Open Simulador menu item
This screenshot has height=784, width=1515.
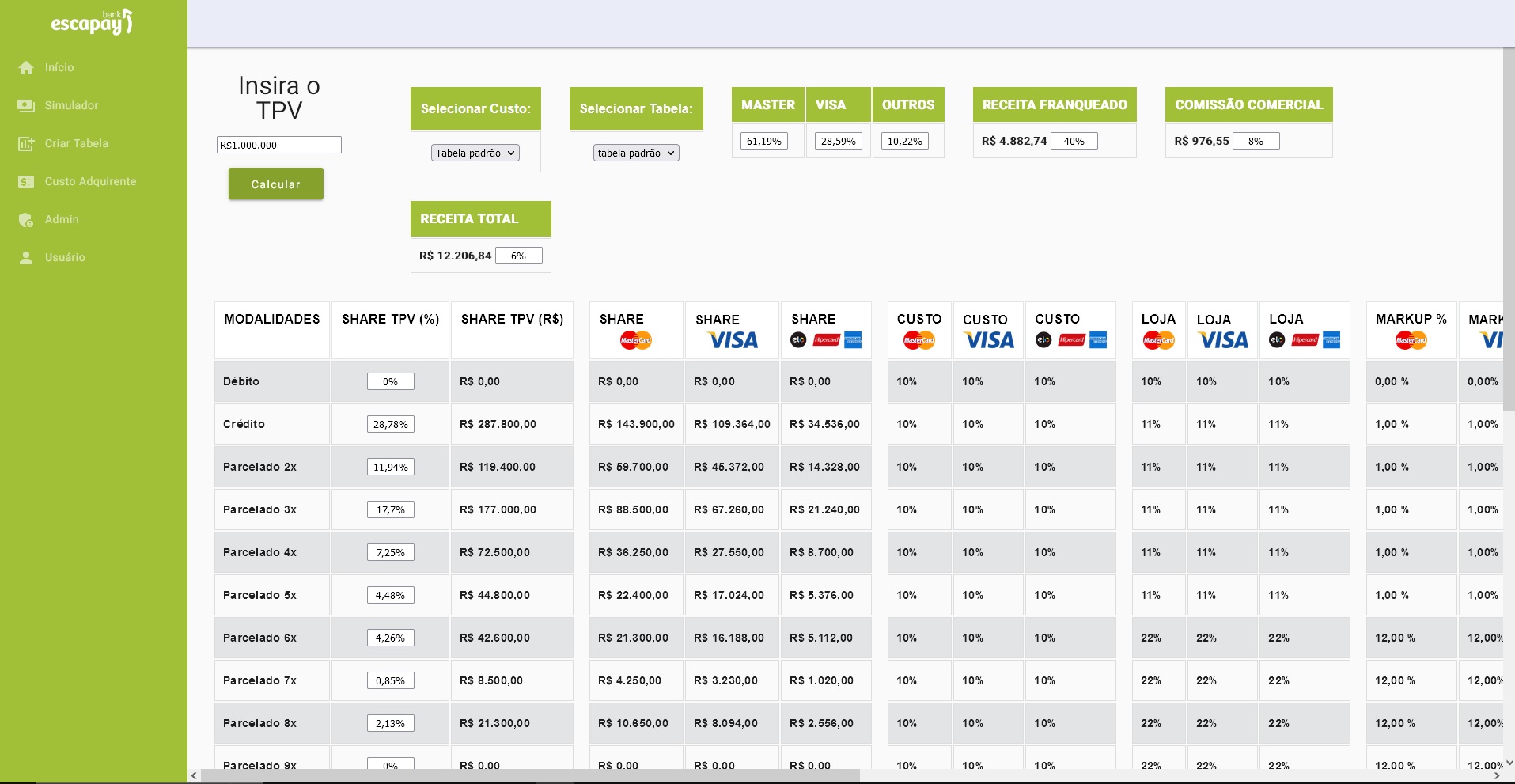pyautogui.click(x=71, y=105)
